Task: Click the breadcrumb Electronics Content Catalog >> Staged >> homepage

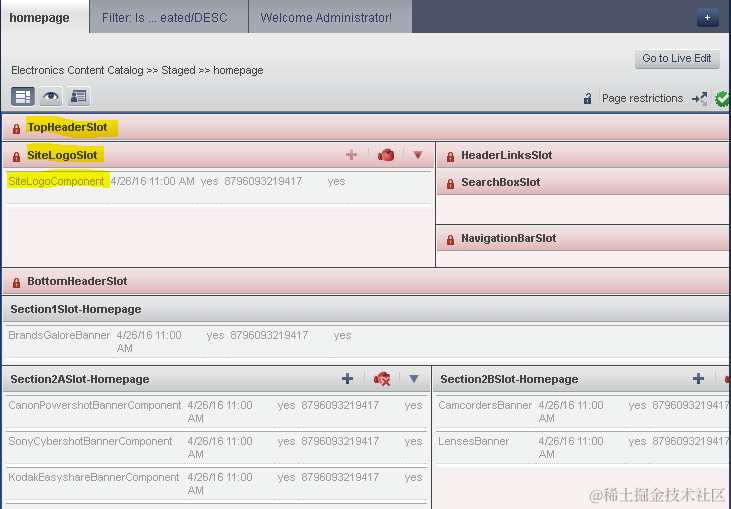Action: (137, 70)
